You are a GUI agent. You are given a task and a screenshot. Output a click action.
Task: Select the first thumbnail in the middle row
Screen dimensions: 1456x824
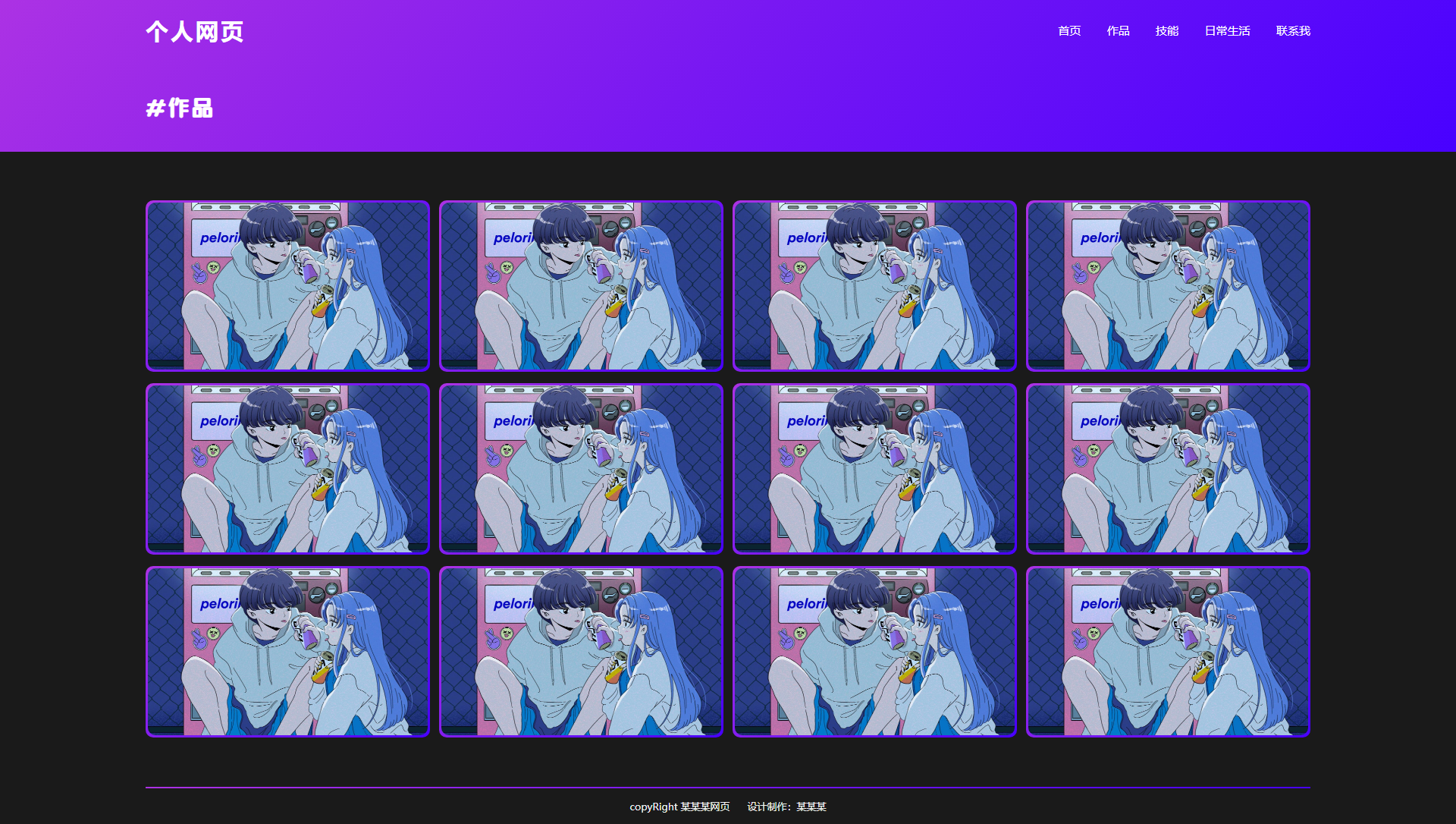[x=287, y=469]
